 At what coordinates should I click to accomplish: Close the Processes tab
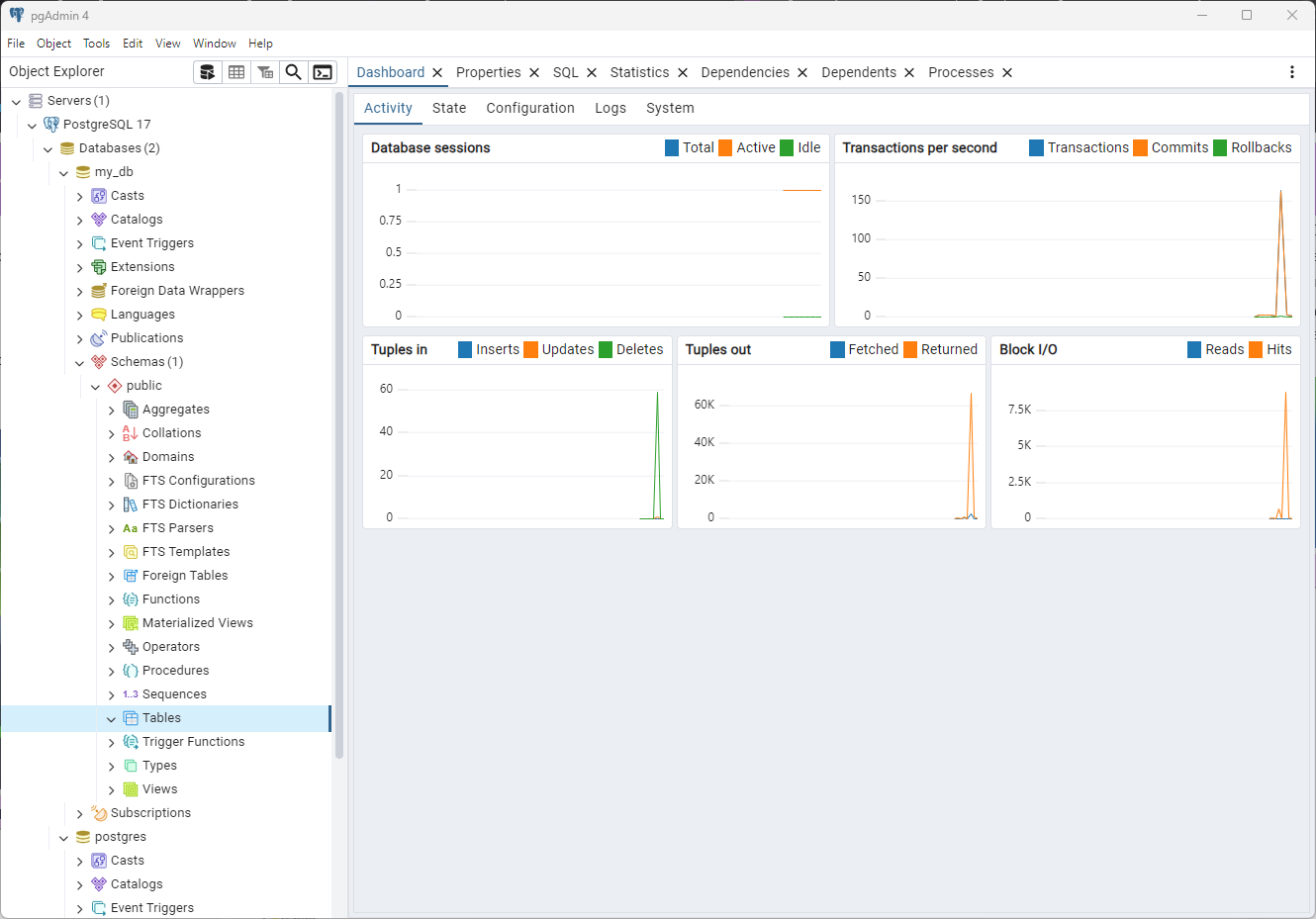click(1007, 72)
